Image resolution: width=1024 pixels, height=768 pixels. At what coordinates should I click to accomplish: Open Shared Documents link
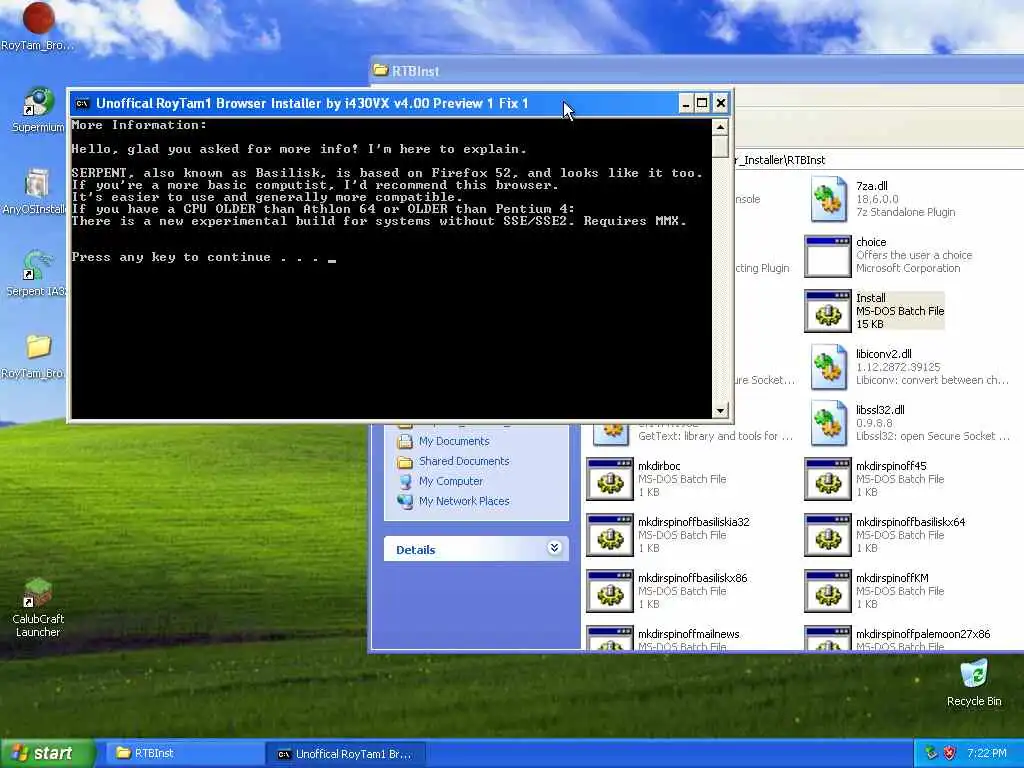tap(464, 461)
